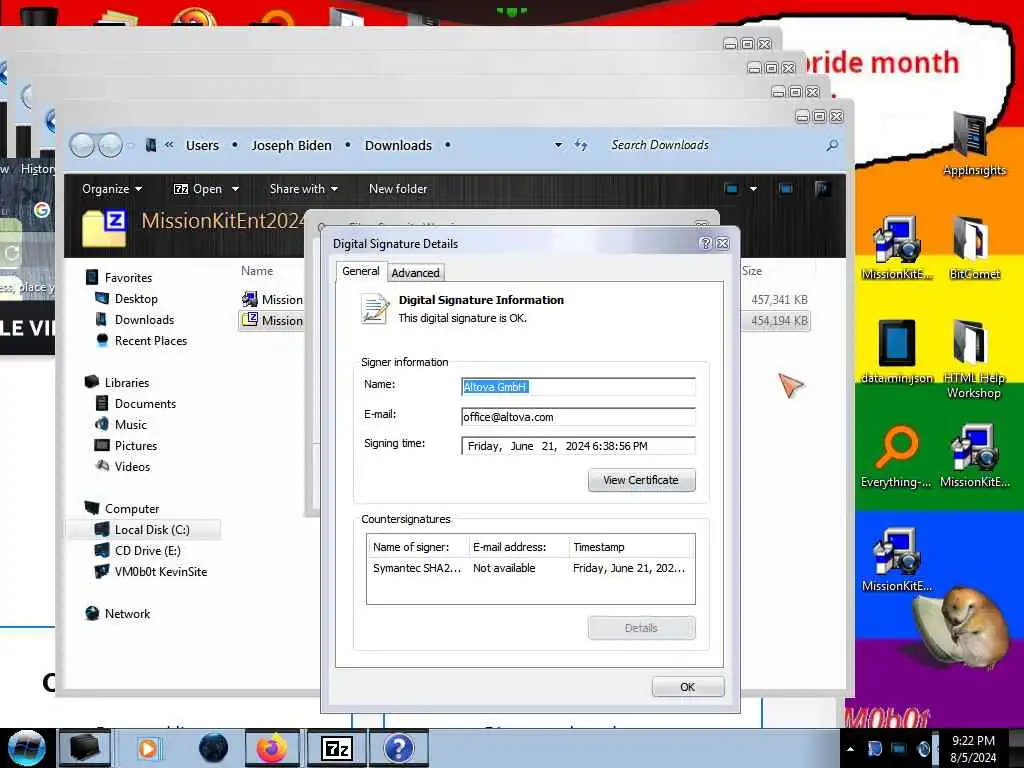
Task: Click the Timestamp column header
Action: coord(631,547)
